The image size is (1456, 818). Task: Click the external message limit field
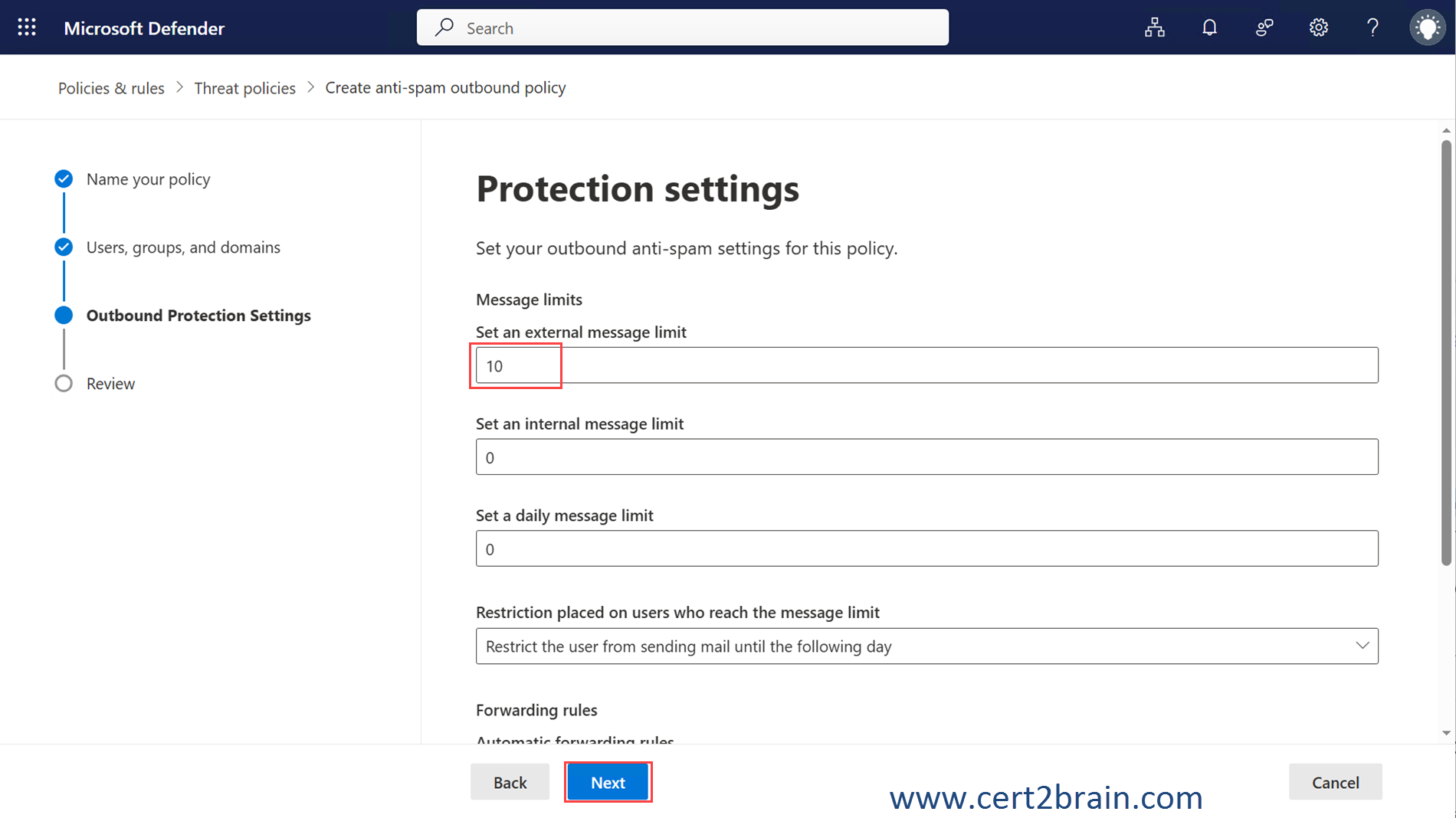click(x=926, y=365)
